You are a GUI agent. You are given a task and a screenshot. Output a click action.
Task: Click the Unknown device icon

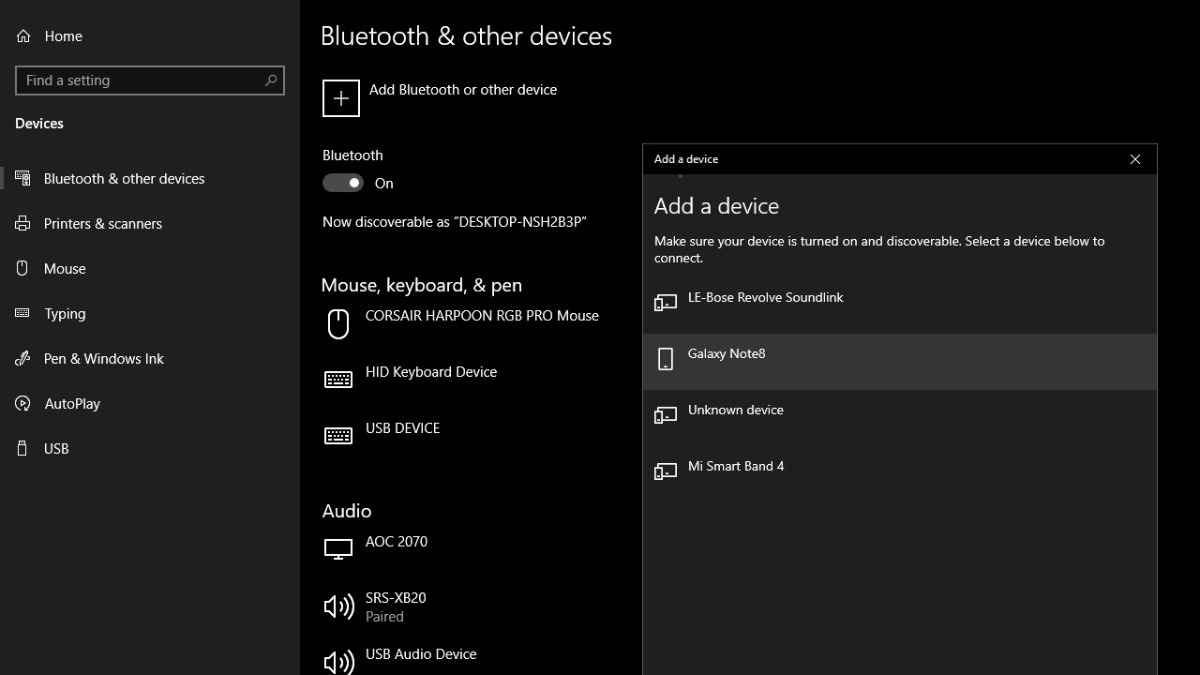click(666, 415)
